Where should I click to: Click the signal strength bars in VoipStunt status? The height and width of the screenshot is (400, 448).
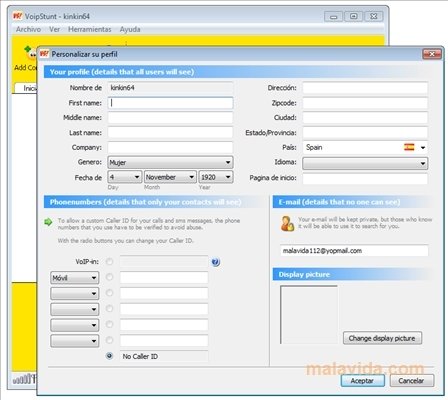tap(24, 379)
